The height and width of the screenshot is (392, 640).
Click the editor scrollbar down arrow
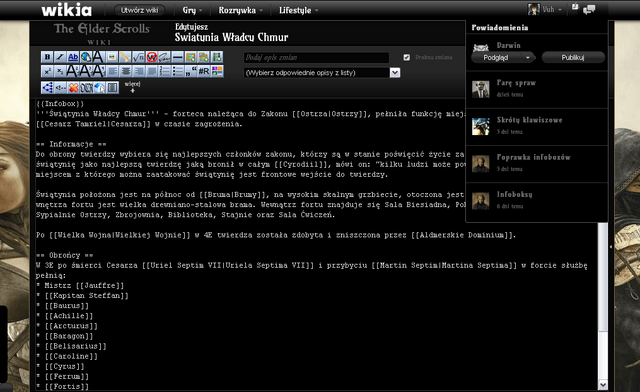pos(602,385)
